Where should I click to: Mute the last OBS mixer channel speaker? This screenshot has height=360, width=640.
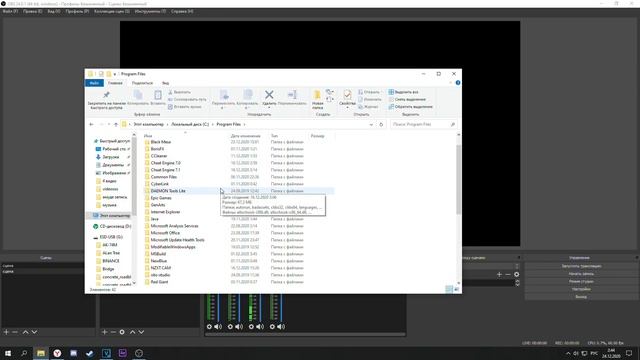[x=281, y=327]
